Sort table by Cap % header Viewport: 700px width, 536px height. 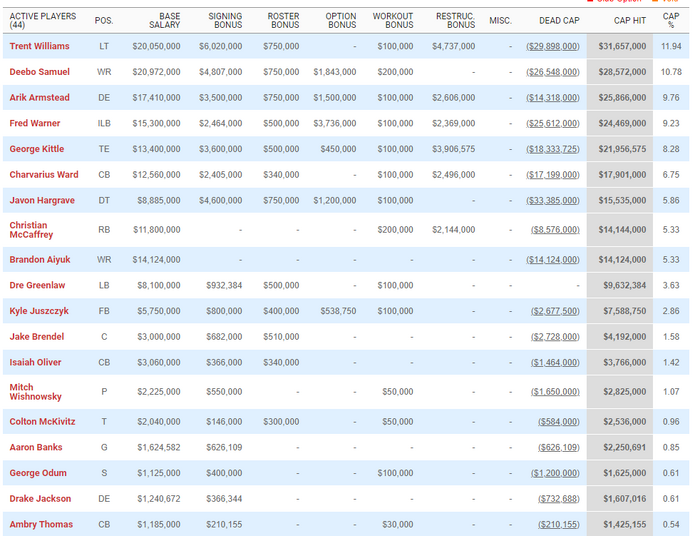coord(671,21)
